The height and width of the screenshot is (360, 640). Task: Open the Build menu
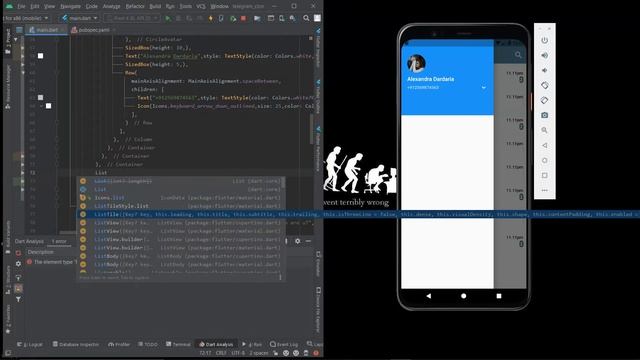[155, 7]
